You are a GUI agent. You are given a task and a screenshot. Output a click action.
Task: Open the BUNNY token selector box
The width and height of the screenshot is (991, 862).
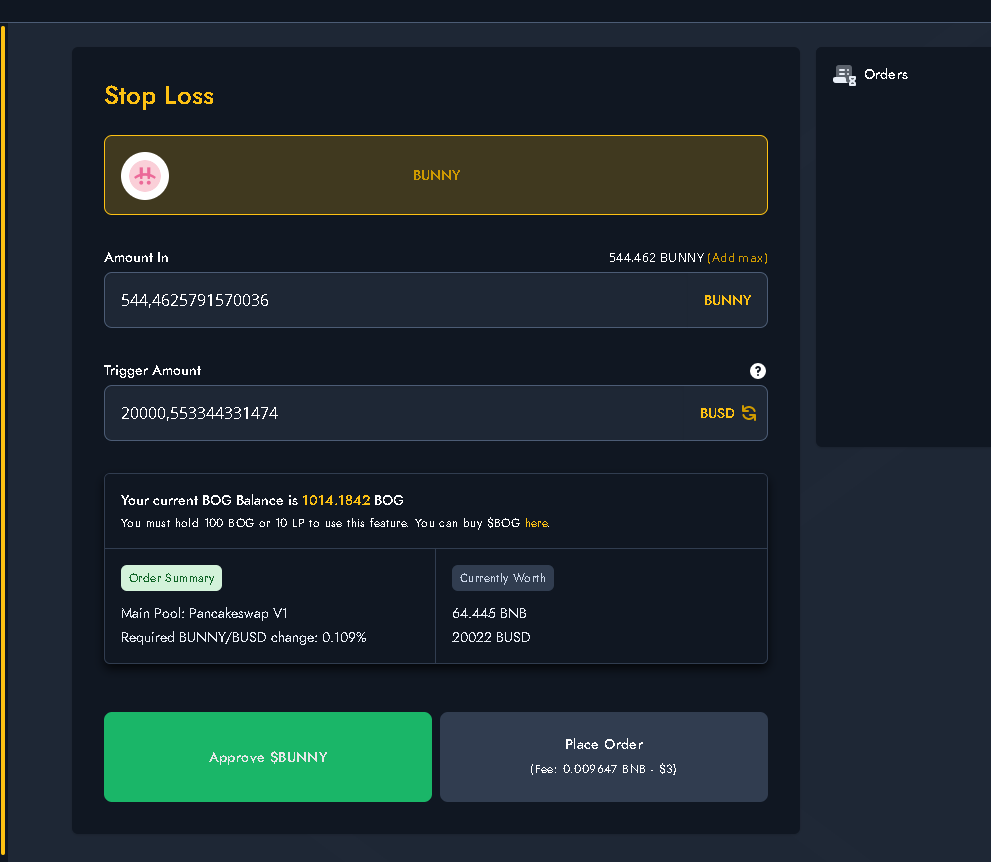(435, 175)
